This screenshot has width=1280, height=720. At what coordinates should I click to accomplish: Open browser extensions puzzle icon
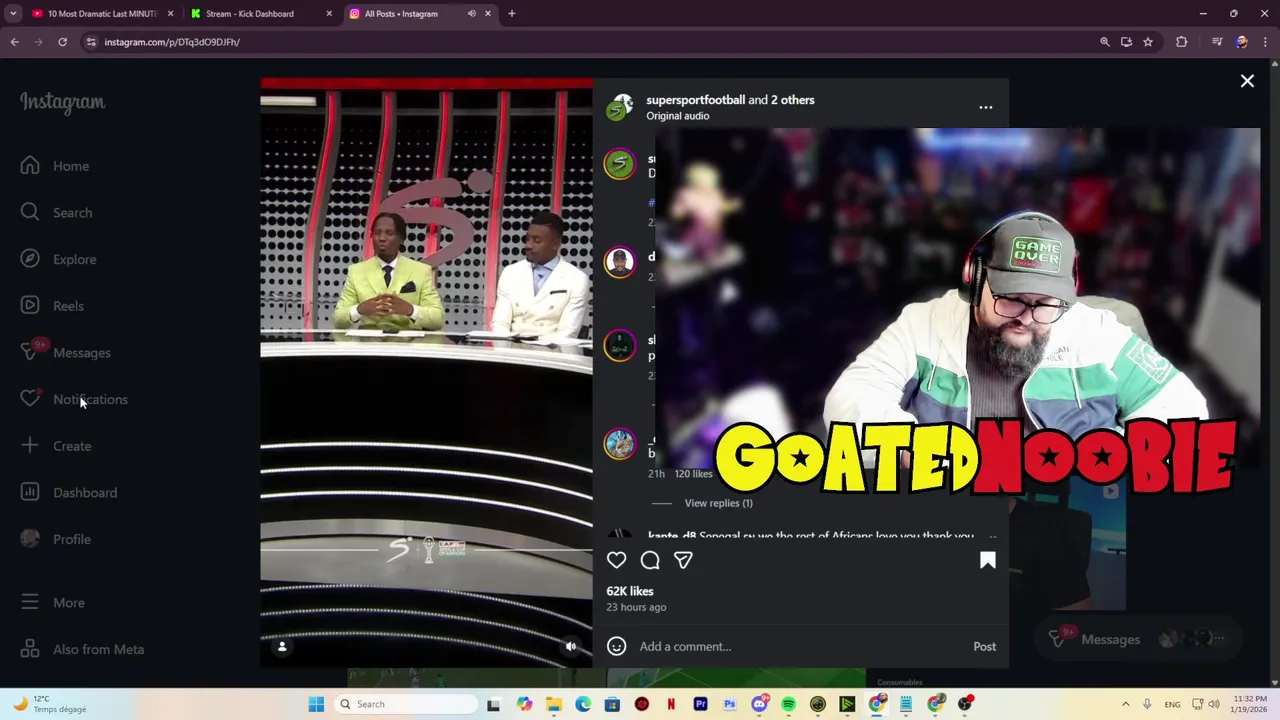[1181, 42]
